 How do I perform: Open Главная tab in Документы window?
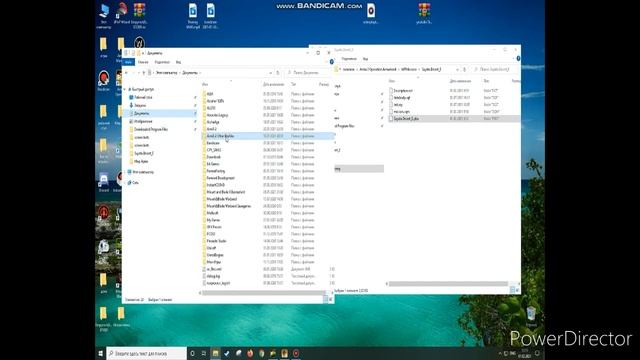tap(143, 62)
